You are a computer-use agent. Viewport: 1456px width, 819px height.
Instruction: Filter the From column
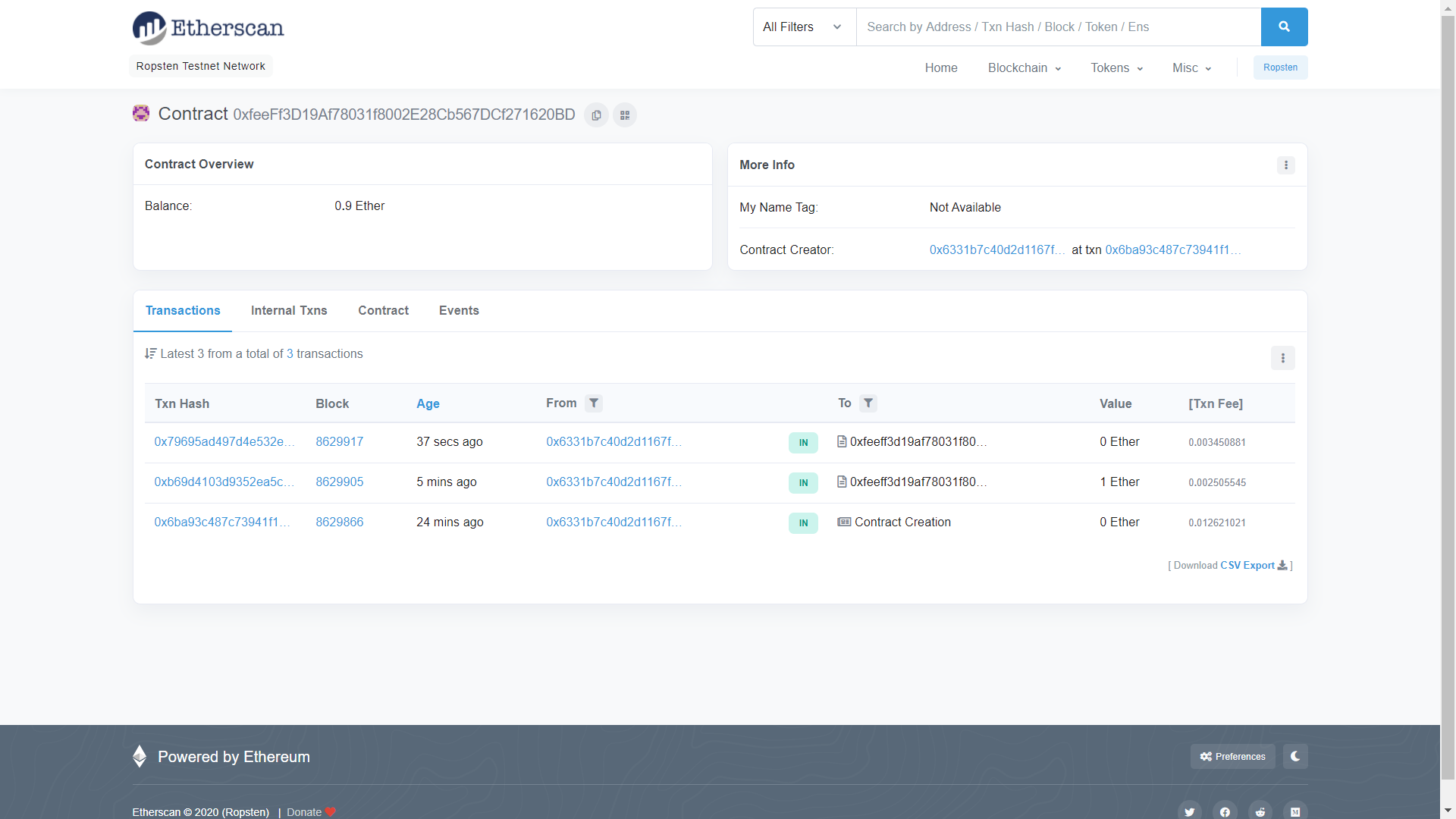tap(594, 403)
